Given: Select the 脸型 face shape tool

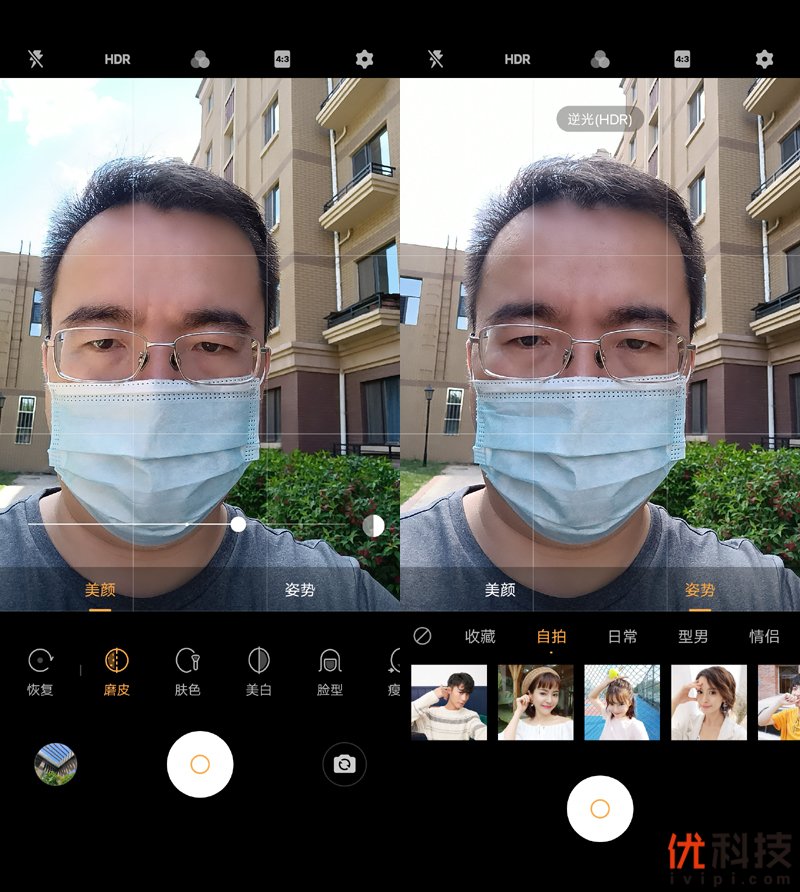Looking at the screenshot, I should click(330, 671).
